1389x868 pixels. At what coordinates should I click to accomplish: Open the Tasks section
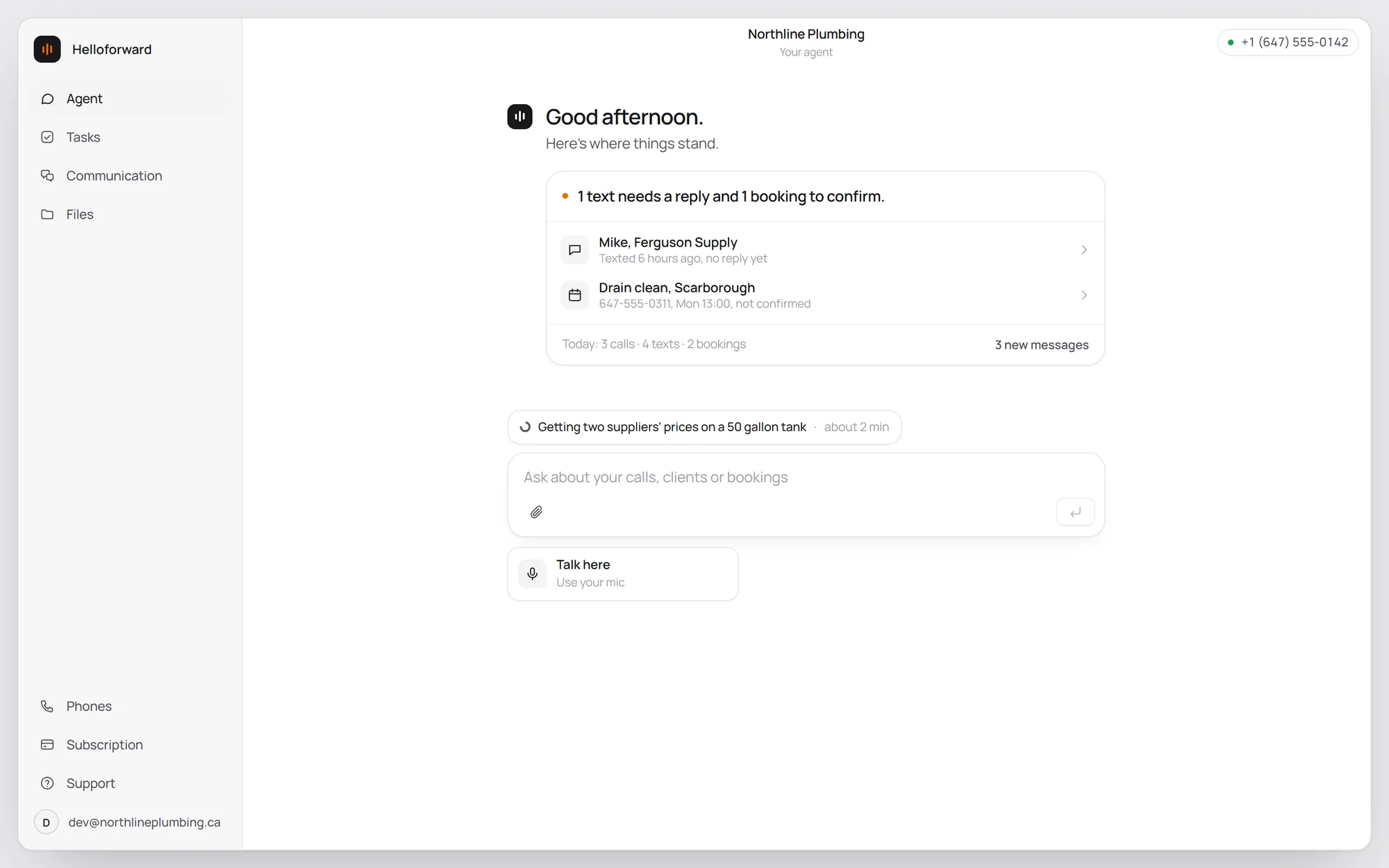131,137
